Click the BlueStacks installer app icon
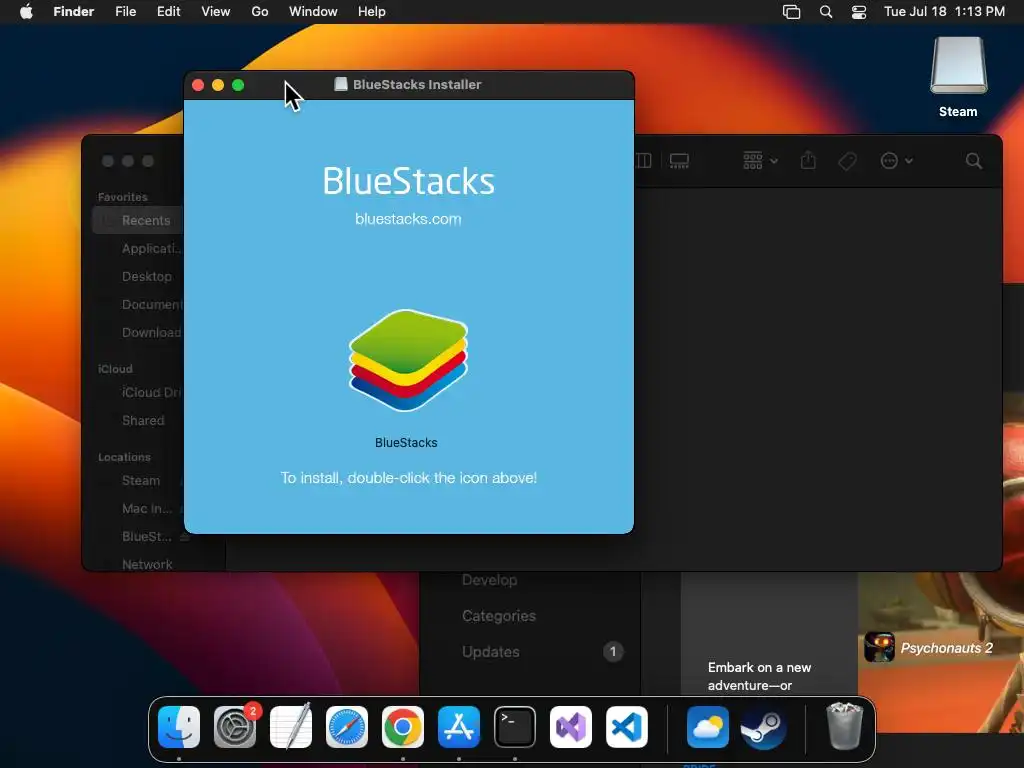This screenshot has width=1024, height=768. click(x=408, y=360)
